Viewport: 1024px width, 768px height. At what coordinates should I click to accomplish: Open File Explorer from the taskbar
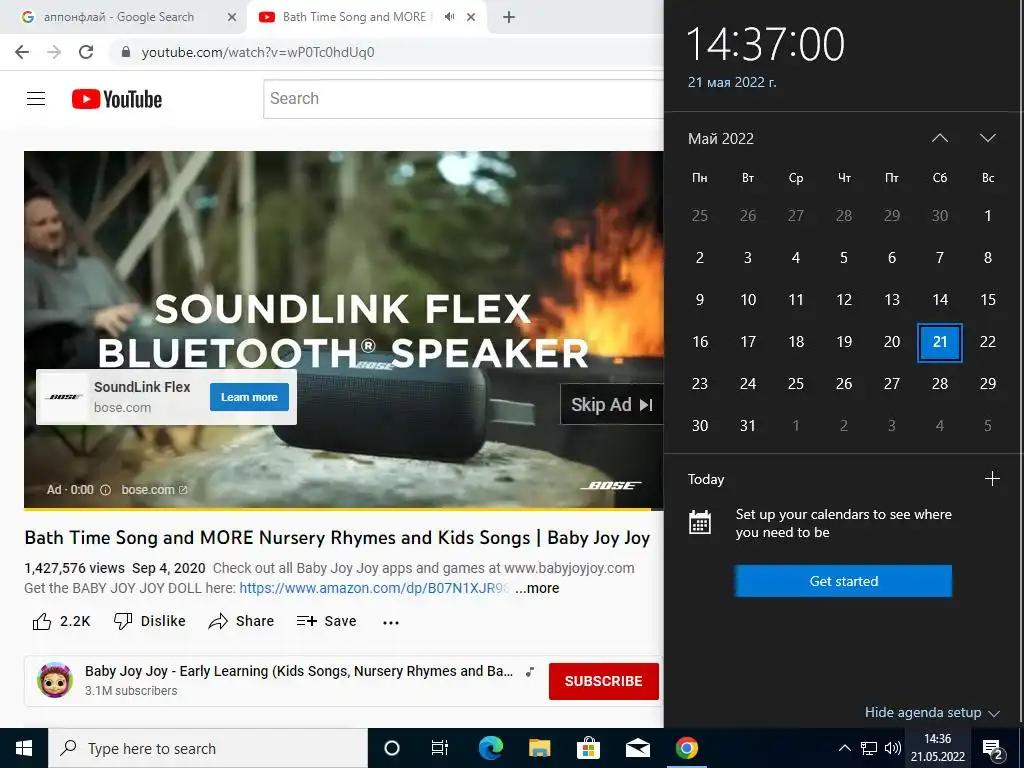pos(539,748)
